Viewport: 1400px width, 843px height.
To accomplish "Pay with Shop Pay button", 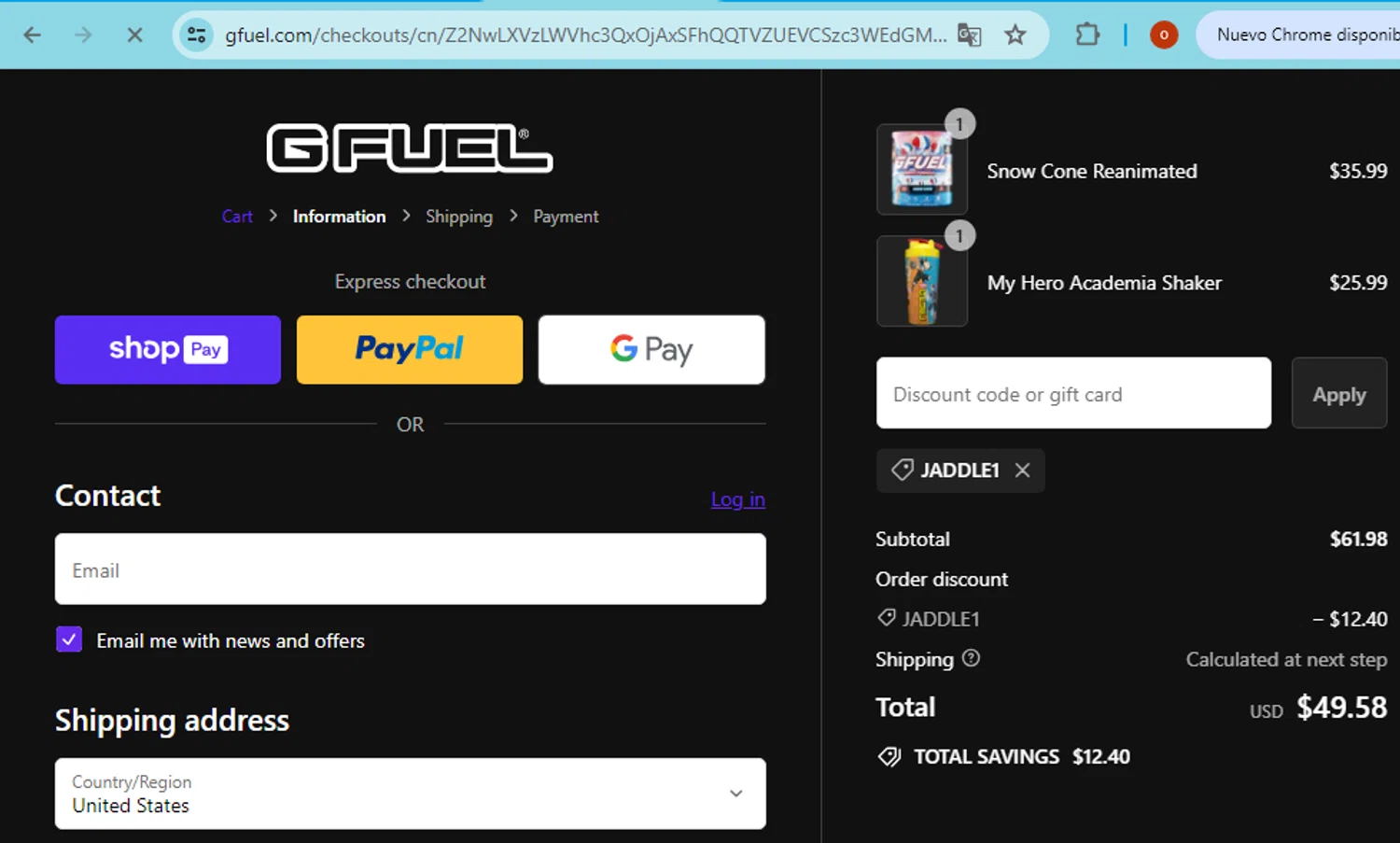I will pyautogui.click(x=168, y=349).
